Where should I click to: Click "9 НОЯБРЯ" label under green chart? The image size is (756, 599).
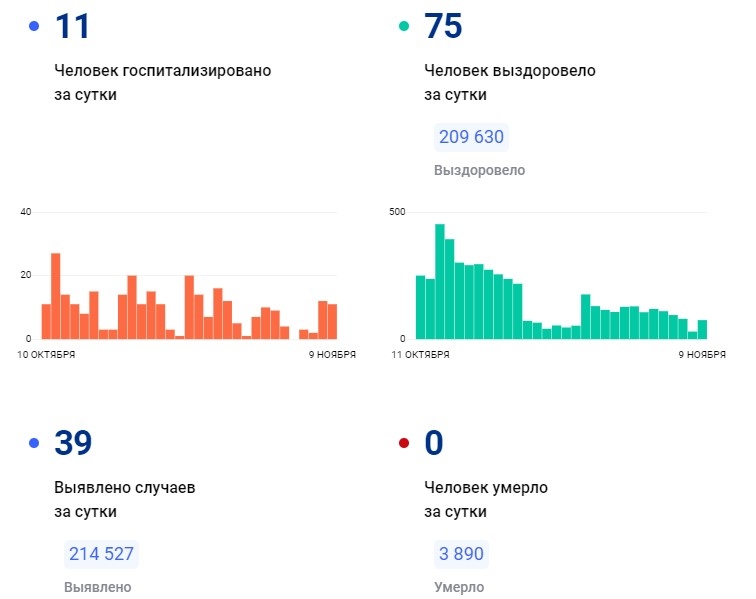(x=702, y=355)
